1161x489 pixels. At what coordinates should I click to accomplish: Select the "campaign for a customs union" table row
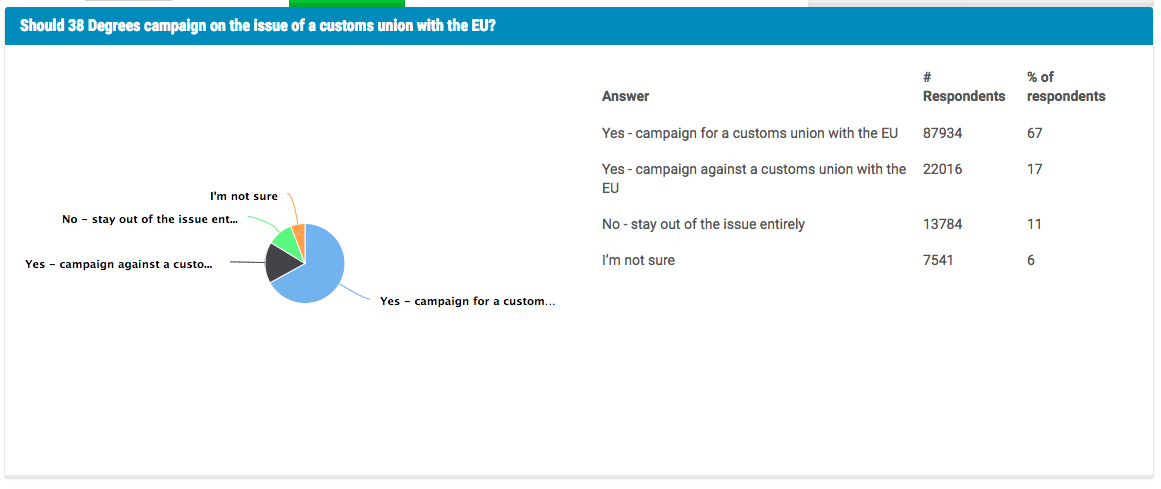749,133
